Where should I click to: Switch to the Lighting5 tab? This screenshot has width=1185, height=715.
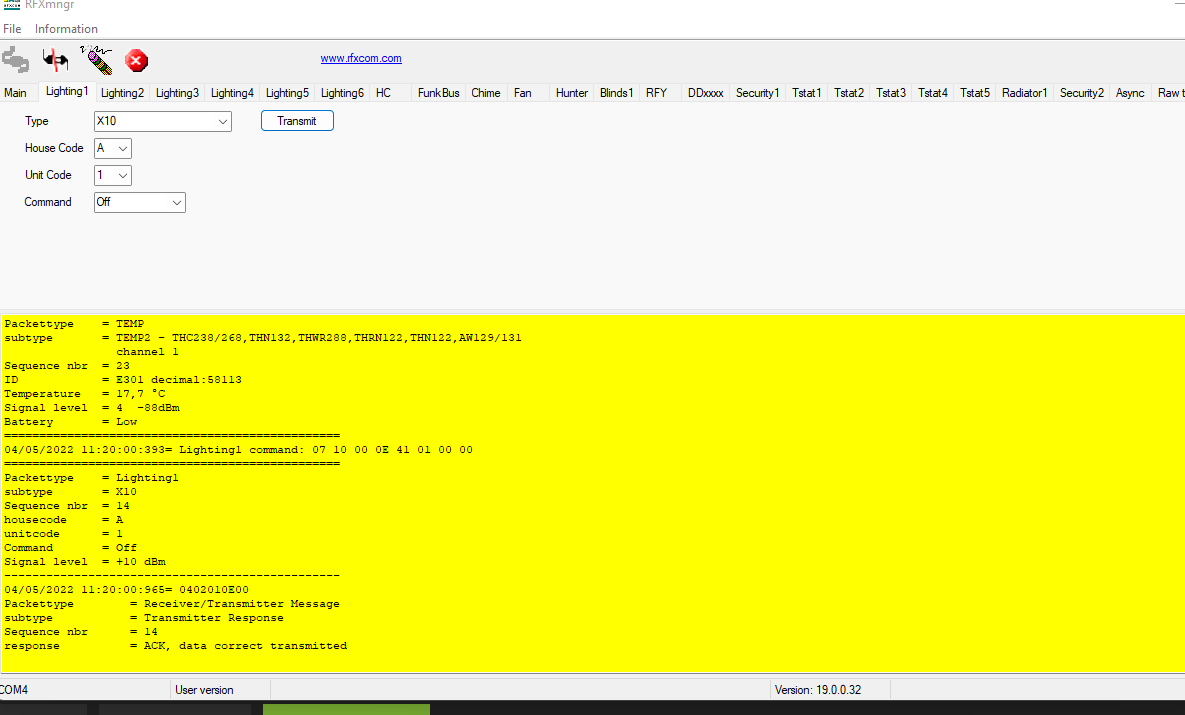(x=287, y=93)
